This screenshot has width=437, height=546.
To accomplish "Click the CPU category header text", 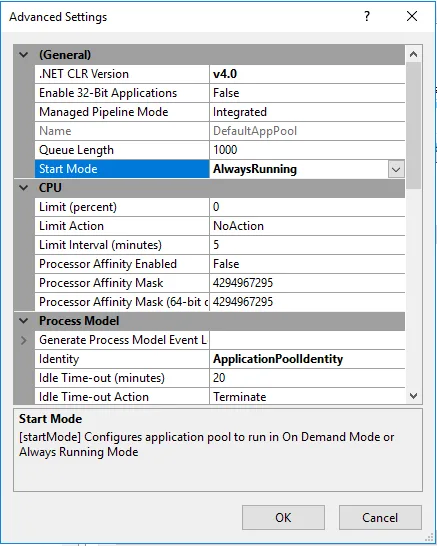I will 50,188.
